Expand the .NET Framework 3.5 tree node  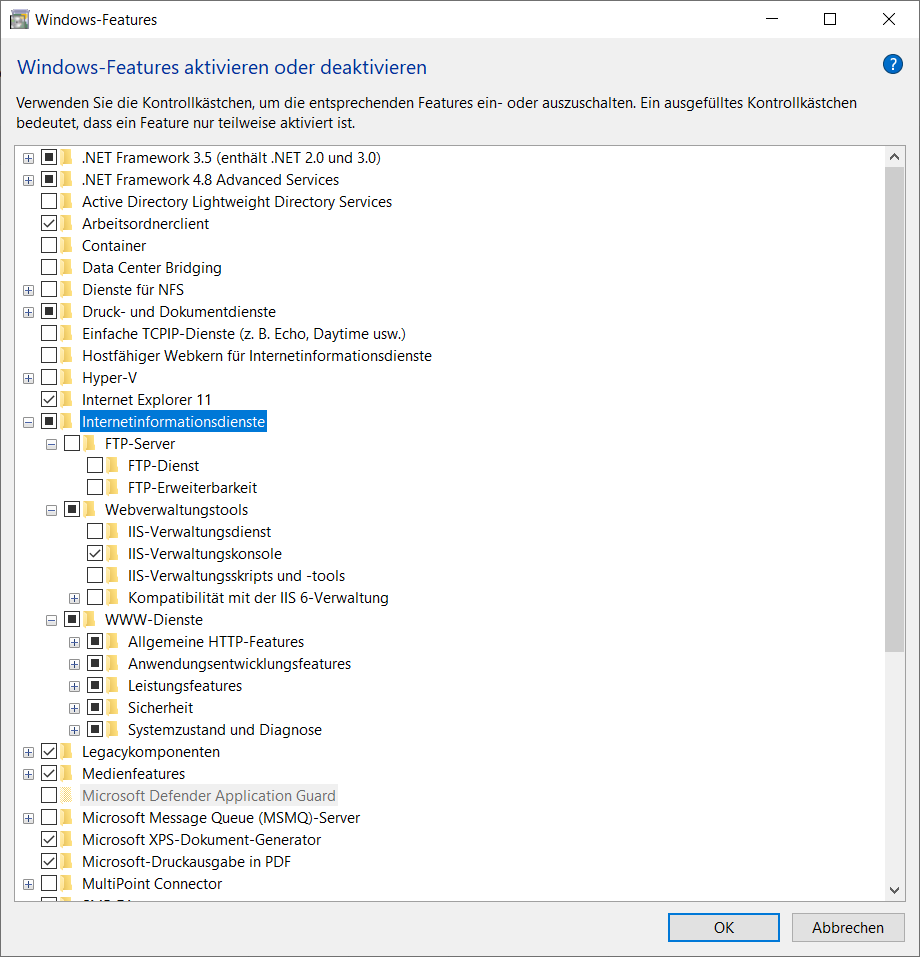pyautogui.click(x=28, y=157)
